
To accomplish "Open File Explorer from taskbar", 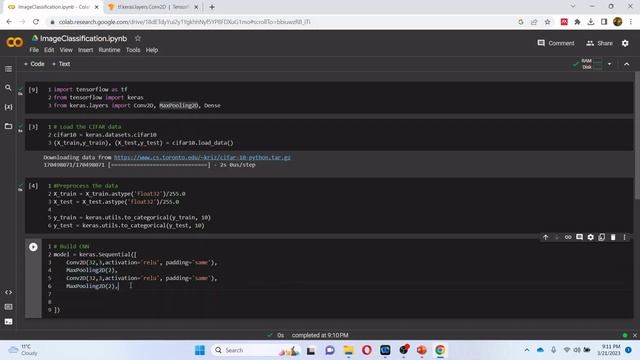I will [349, 350].
